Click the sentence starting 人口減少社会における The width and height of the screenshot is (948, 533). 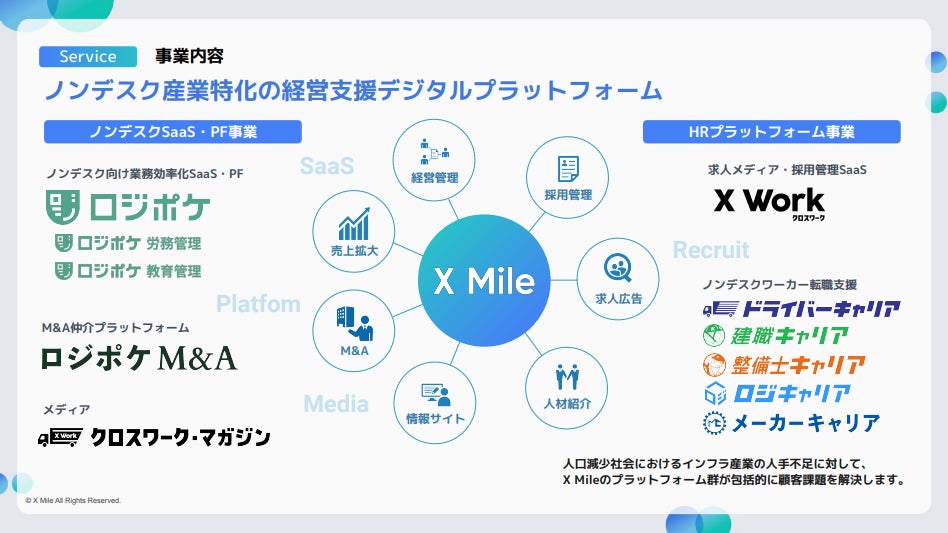pyautogui.click(x=715, y=464)
